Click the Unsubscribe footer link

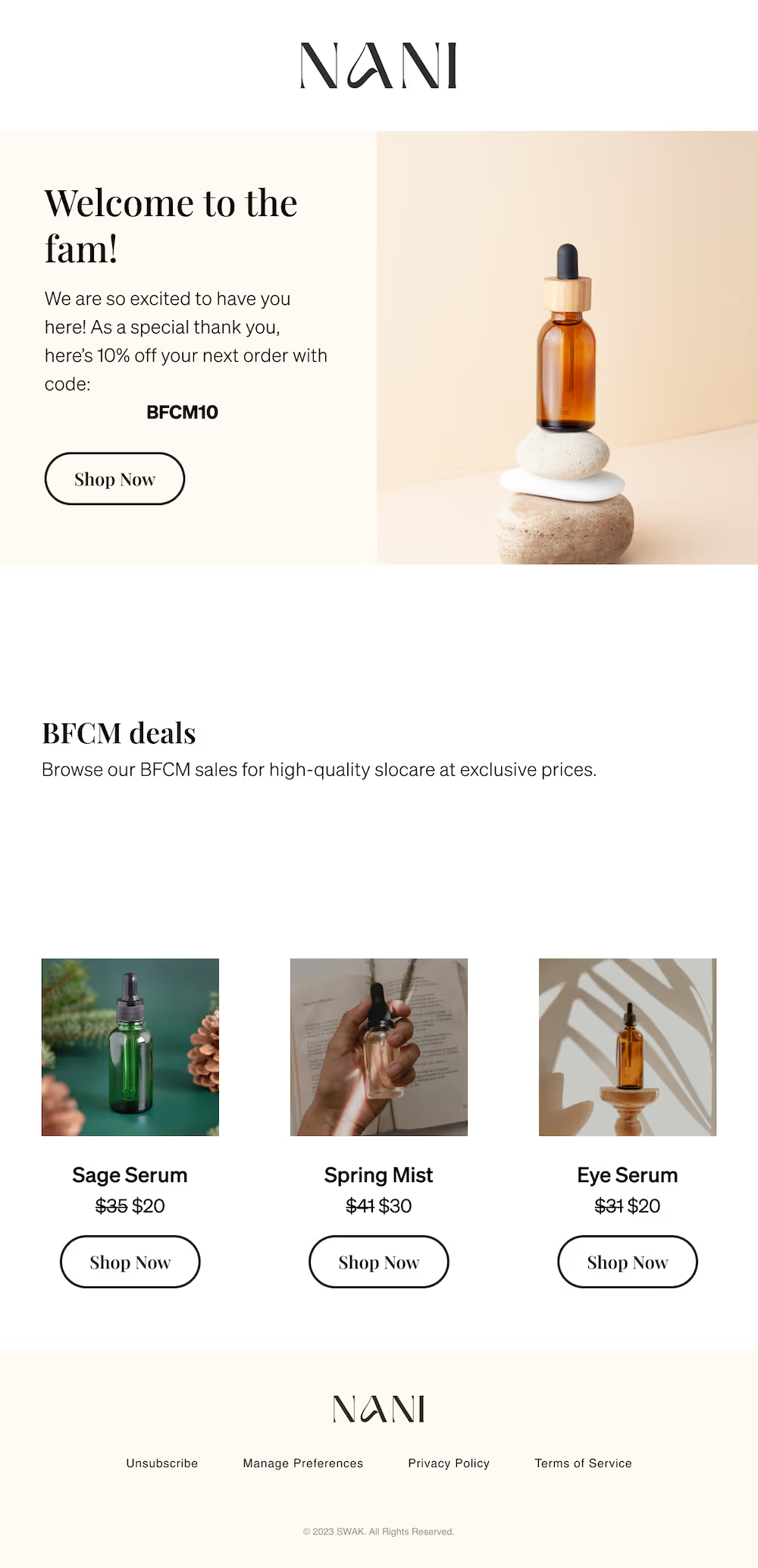pos(162,1463)
